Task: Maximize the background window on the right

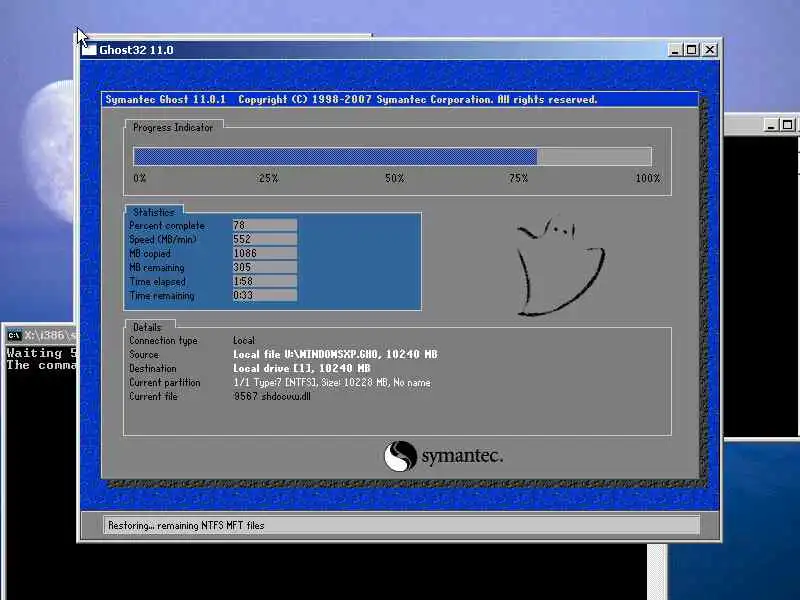Action: pos(788,125)
